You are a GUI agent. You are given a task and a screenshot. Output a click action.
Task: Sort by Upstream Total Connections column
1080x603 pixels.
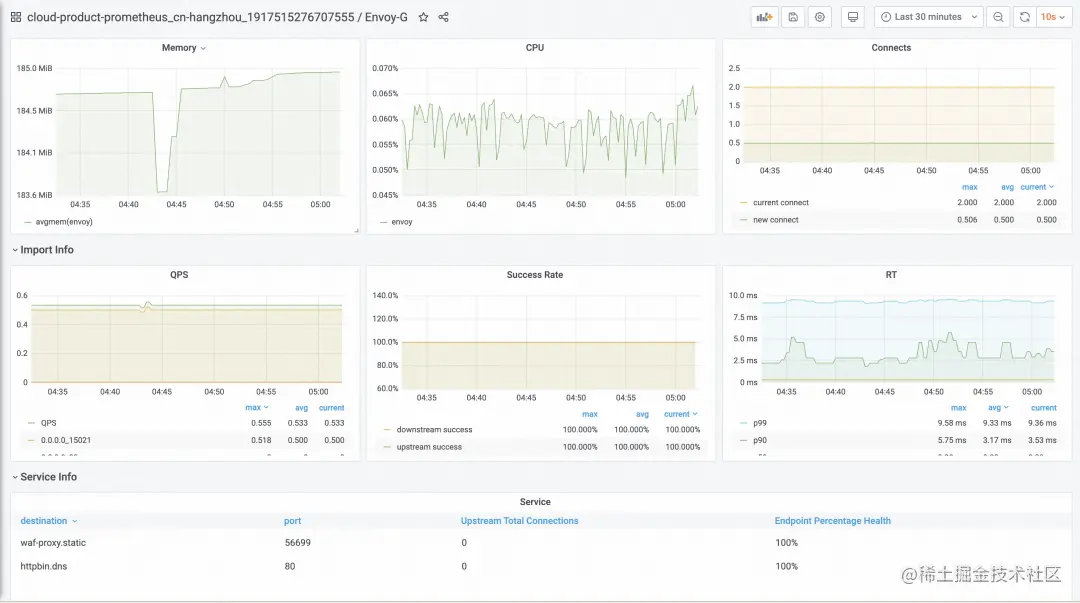coord(519,521)
